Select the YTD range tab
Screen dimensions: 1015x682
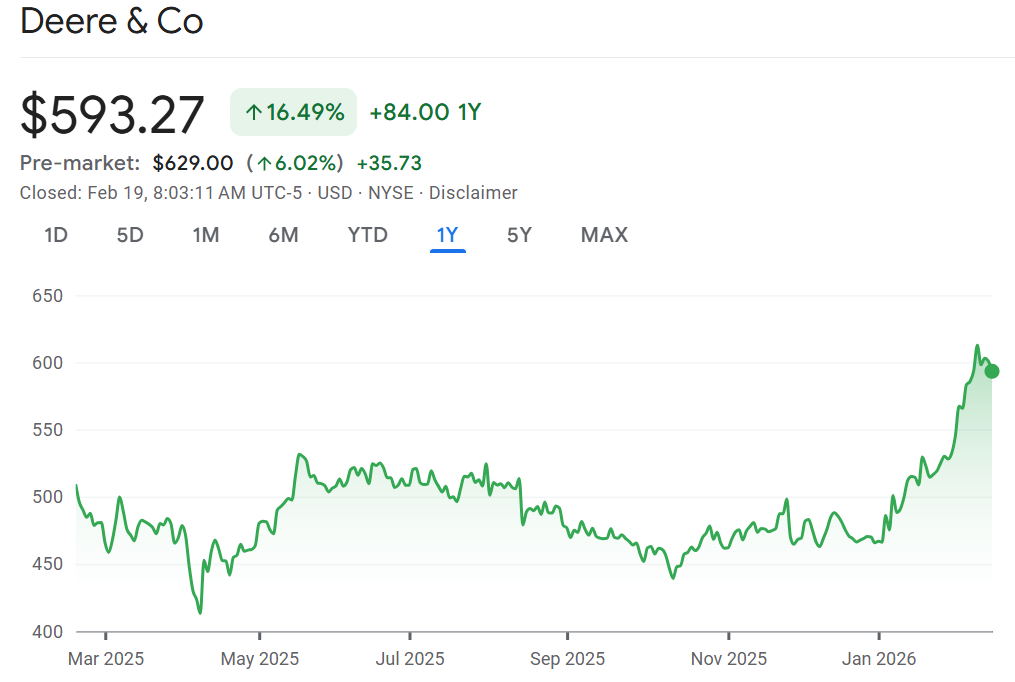coord(367,235)
